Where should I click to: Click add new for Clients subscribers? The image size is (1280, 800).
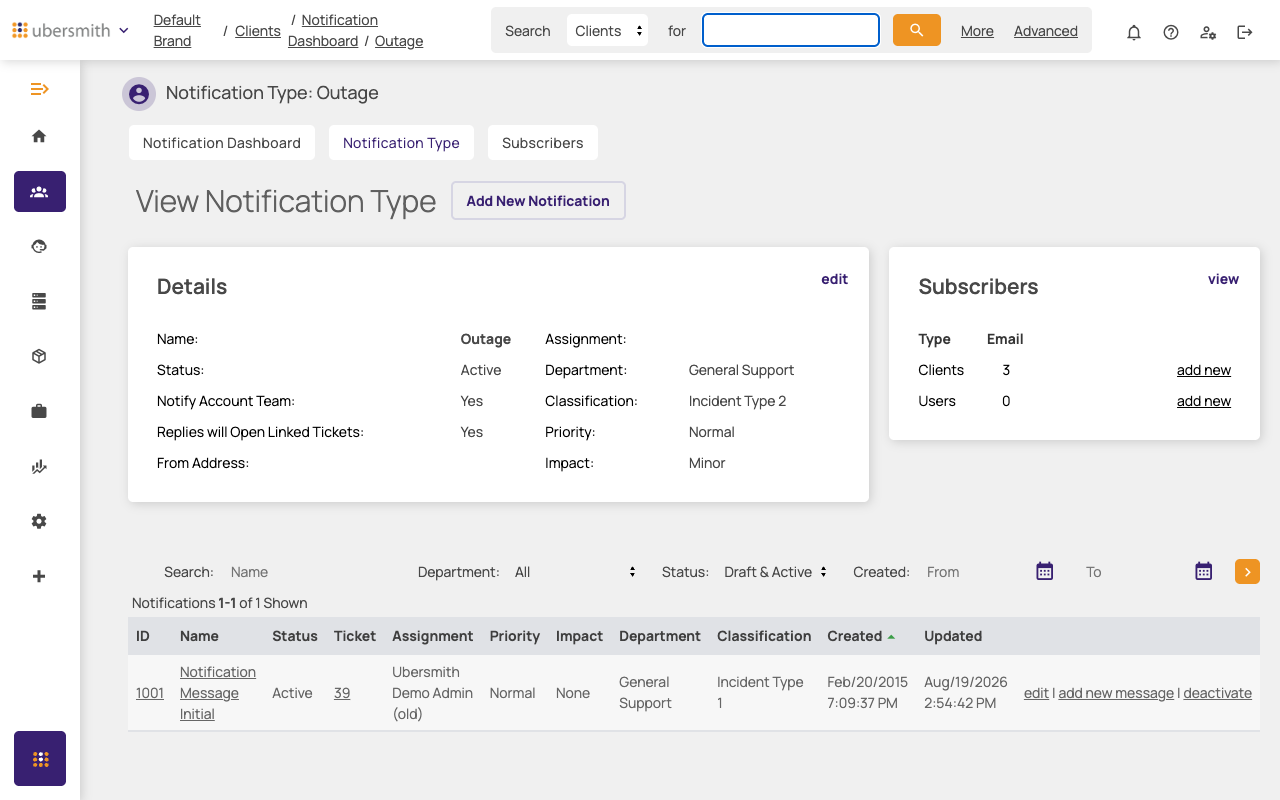pos(1203,370)
